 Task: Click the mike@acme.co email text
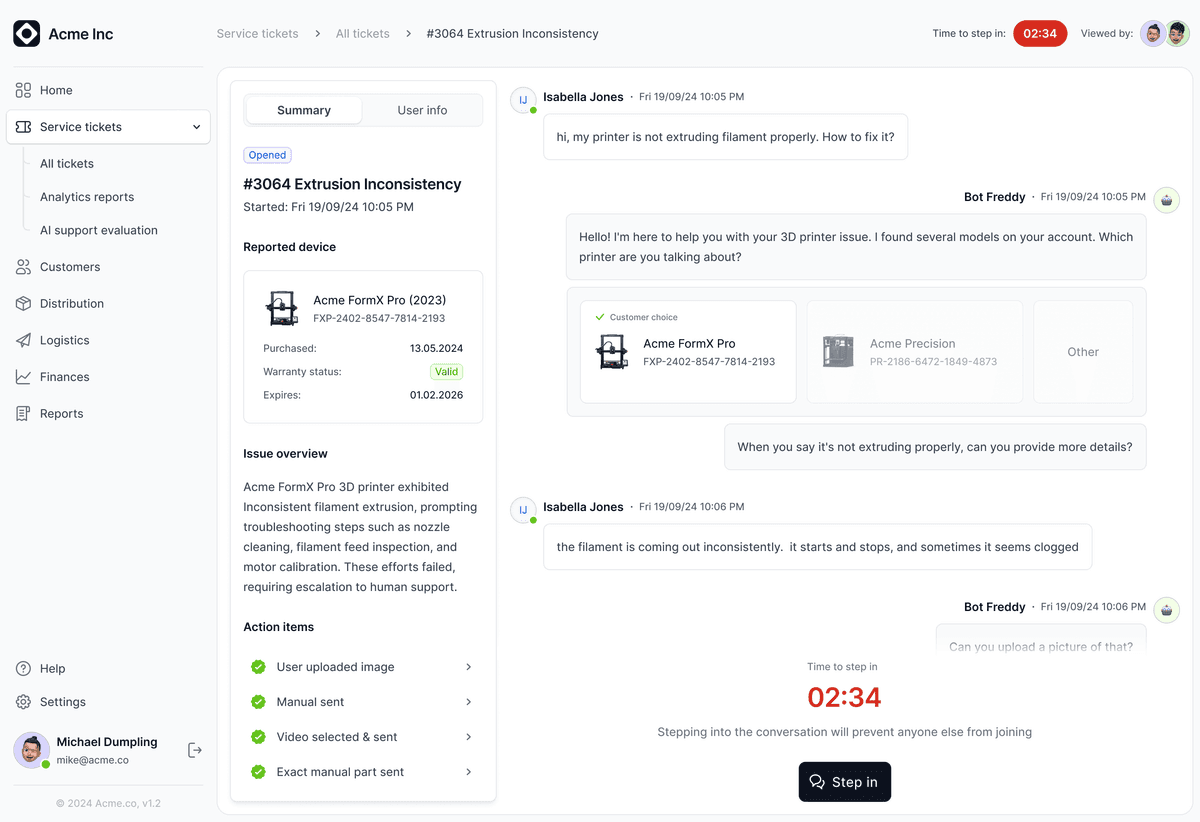point(92,760)
